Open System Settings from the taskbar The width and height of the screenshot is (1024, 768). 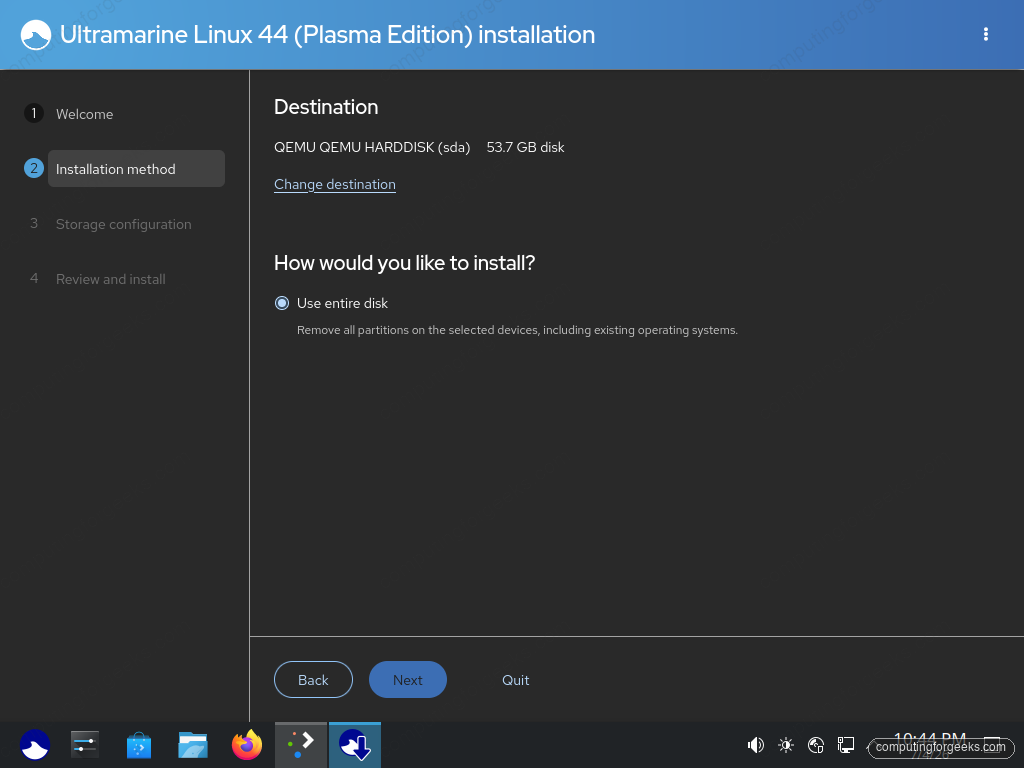pos(85,744)
